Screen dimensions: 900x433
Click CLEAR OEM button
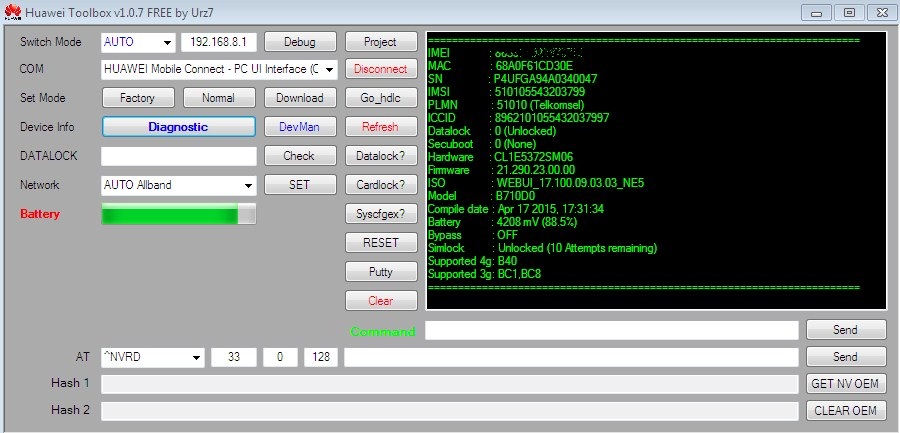[845, 411]
